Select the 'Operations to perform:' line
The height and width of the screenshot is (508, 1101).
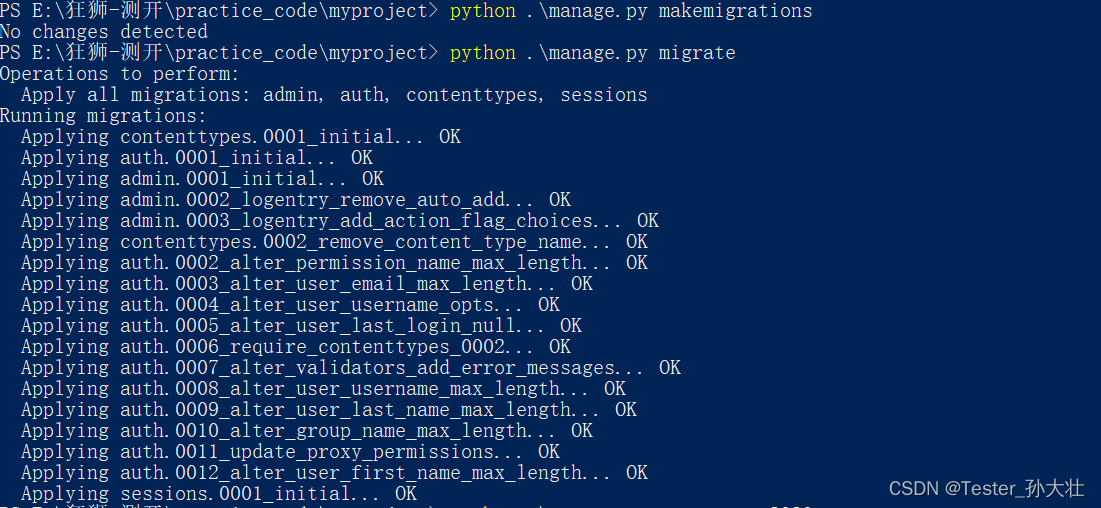point(120,74)
